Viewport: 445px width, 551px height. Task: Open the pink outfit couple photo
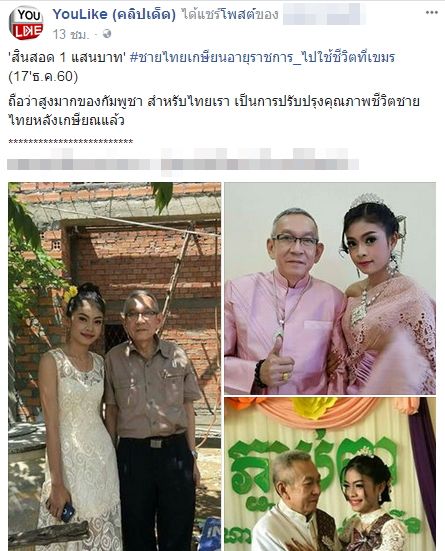click(330, 288)
